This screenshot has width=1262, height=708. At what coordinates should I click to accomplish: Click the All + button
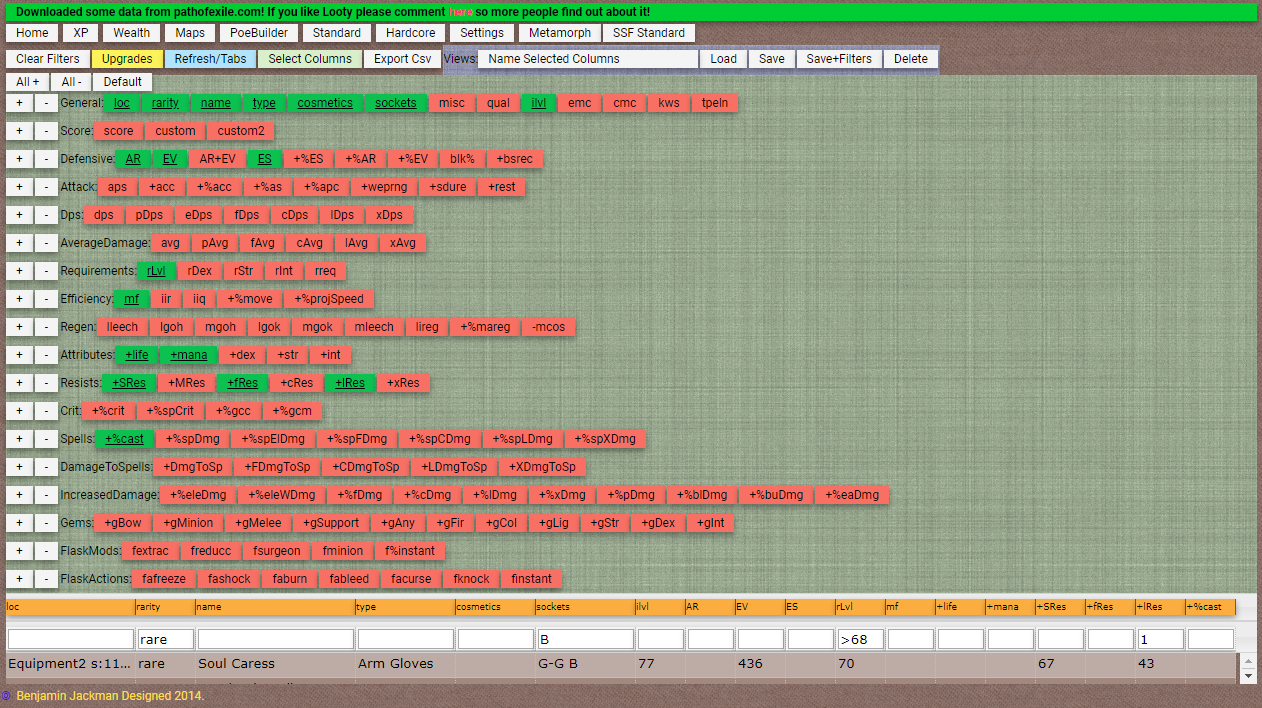pos(28,82)
